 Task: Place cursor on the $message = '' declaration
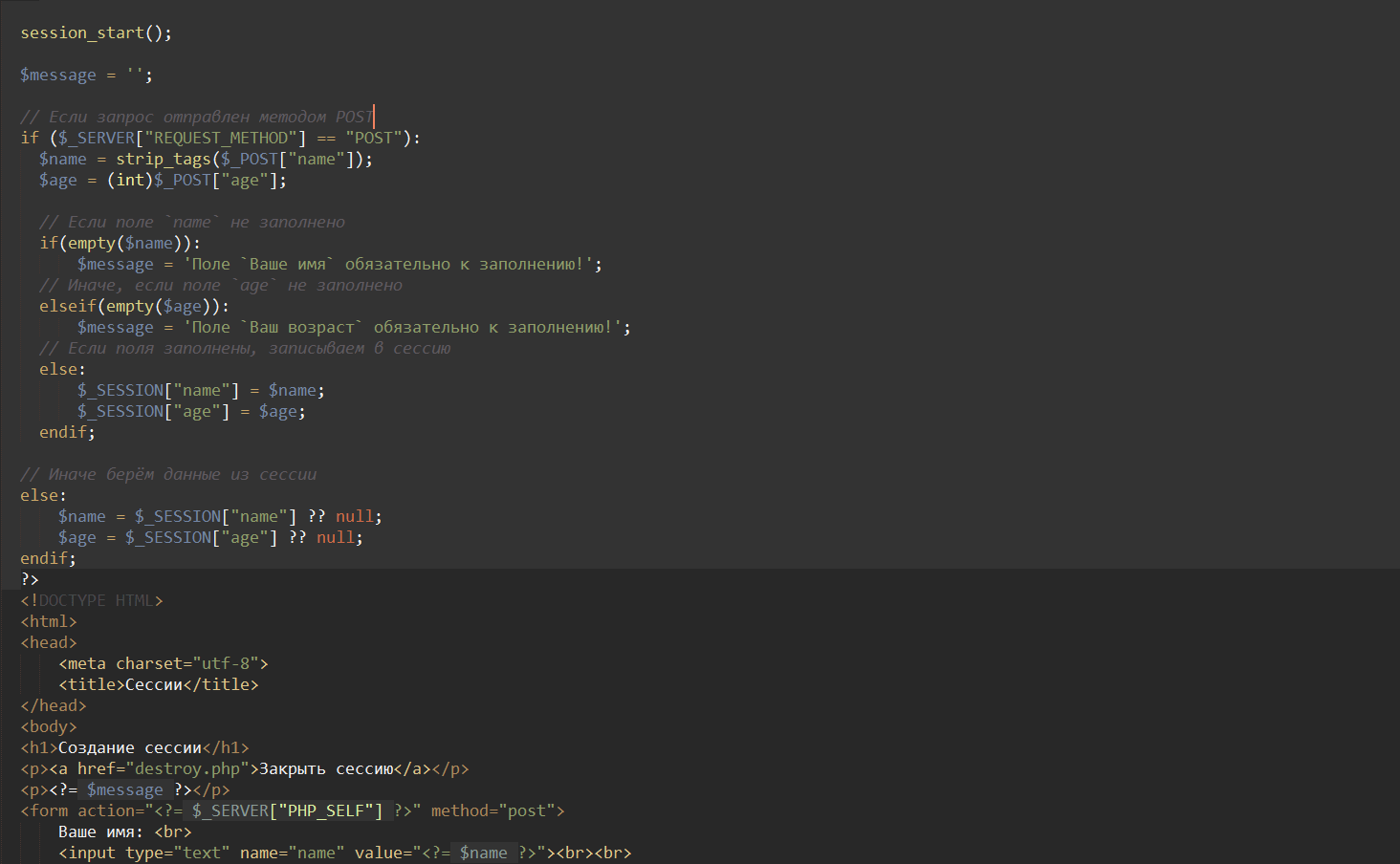pos(86,75)
